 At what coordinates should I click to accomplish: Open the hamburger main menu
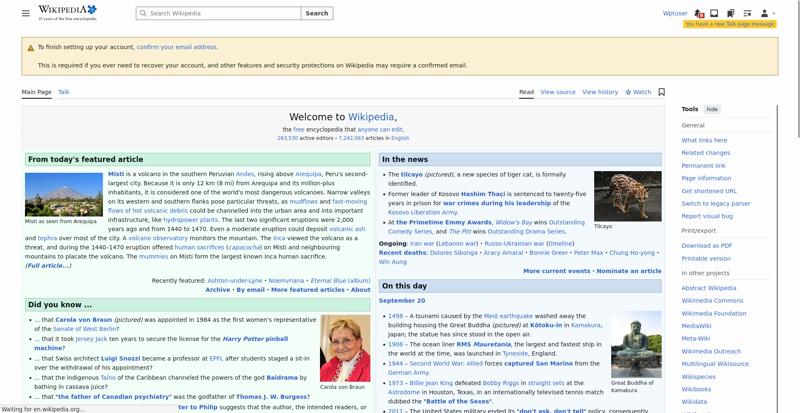tap(26, 13)
